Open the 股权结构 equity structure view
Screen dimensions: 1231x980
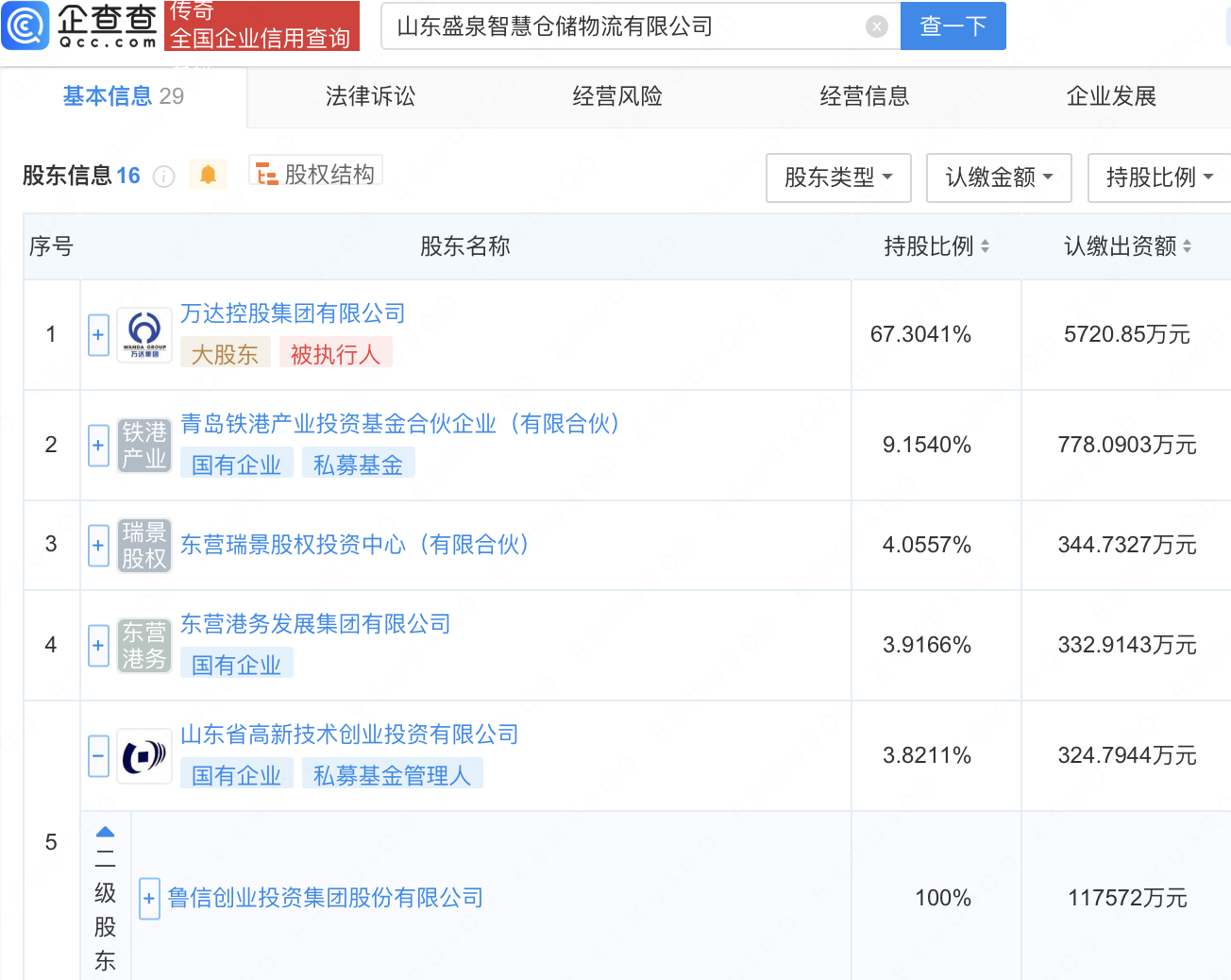[x=316, y=174]
